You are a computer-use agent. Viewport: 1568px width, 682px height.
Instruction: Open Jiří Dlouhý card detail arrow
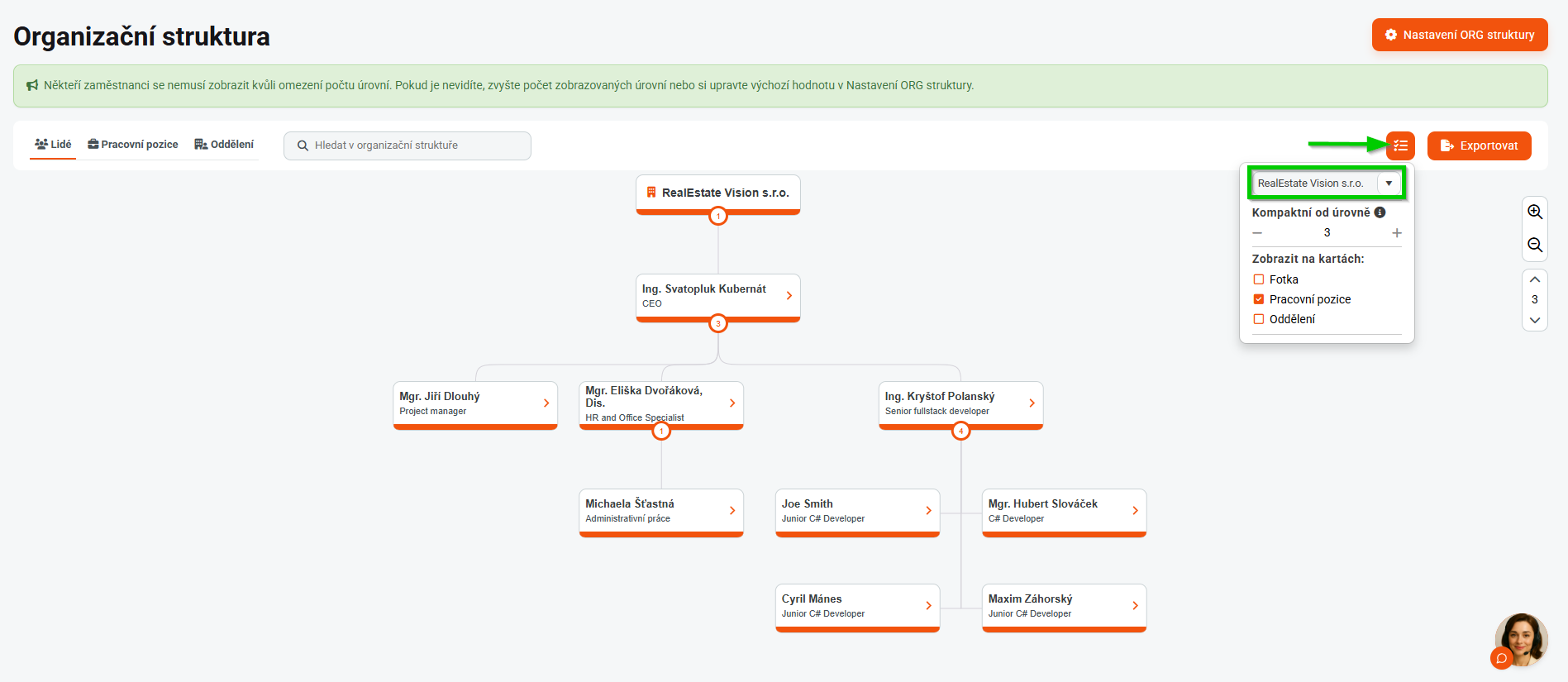[x=546, y=403]
